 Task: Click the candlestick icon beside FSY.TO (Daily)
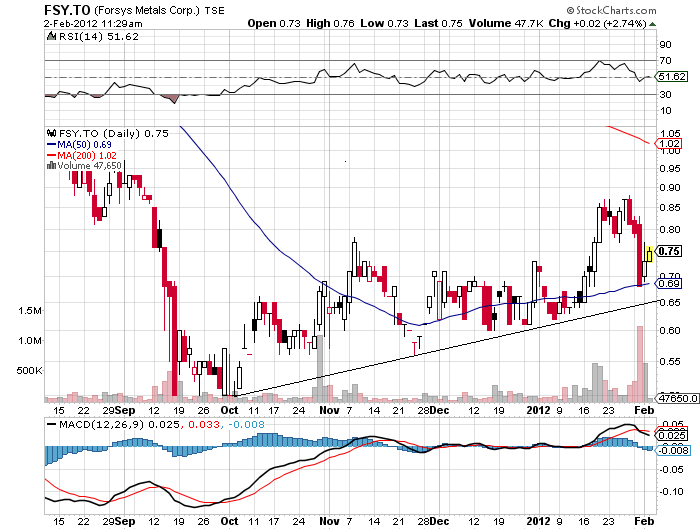(51, 133)
